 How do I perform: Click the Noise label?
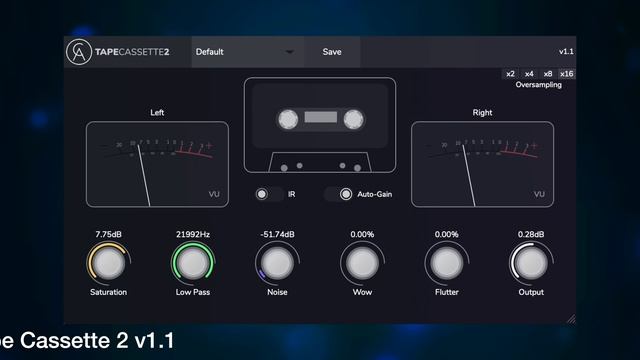[x=277, y=292]
